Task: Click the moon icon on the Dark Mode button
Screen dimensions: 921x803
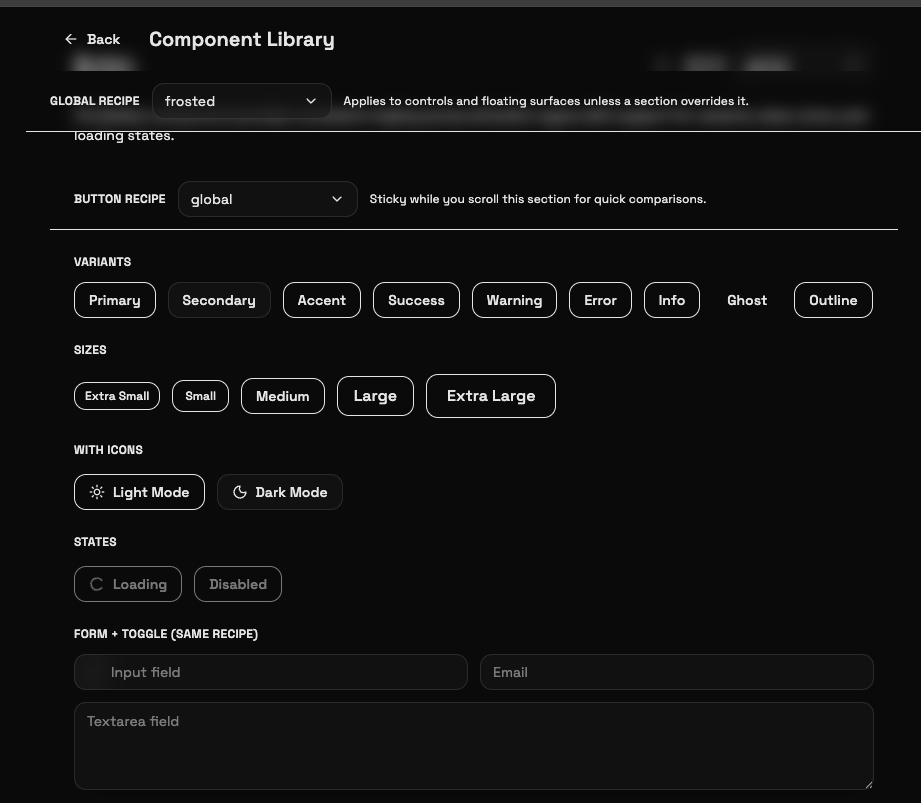Action: (240, 492)
